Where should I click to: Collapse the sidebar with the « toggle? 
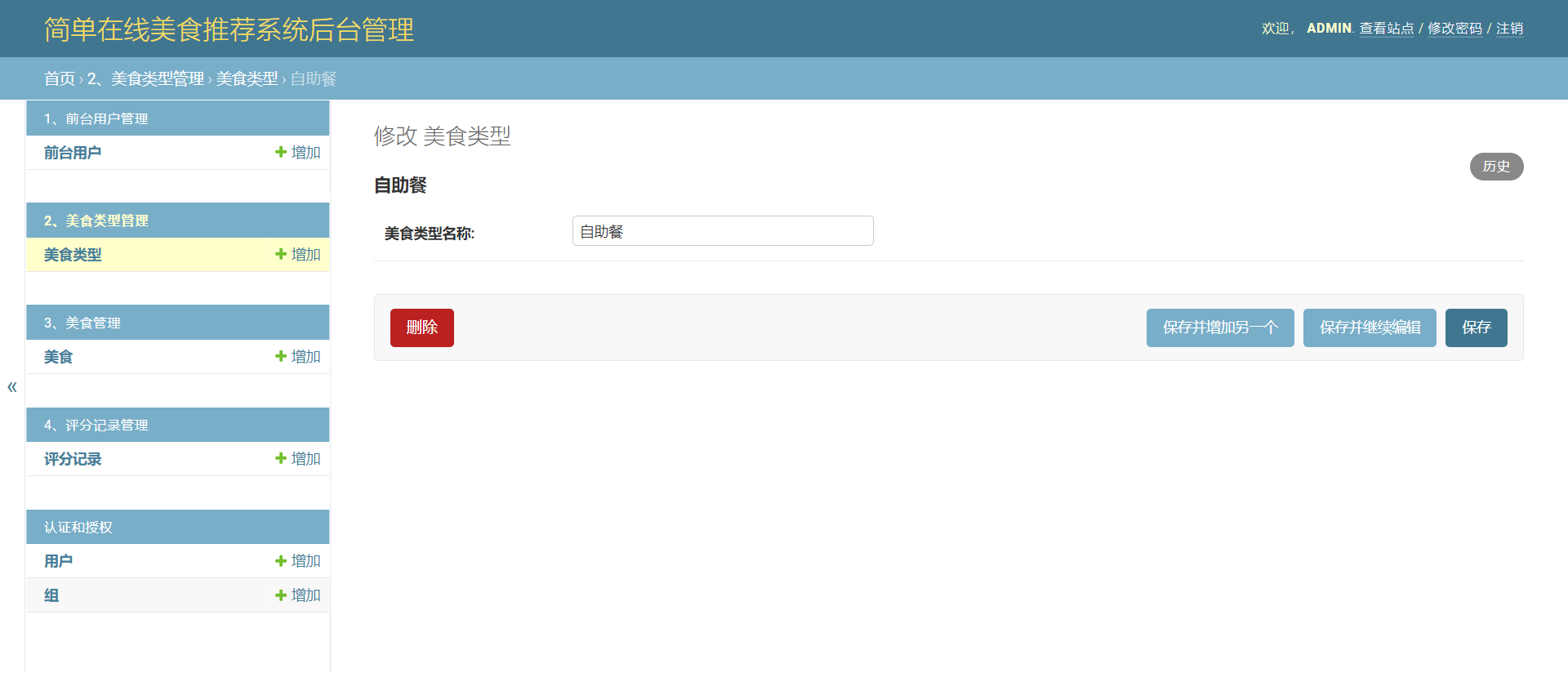(12, 386)
